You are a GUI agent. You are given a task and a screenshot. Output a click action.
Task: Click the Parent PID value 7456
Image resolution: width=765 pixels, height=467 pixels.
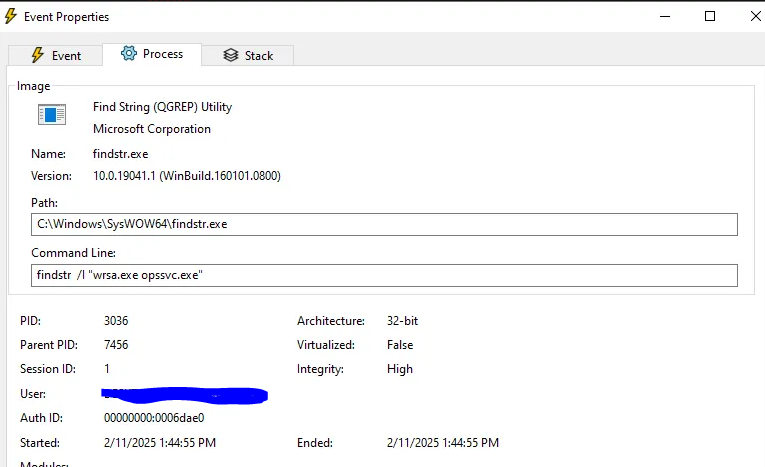tap(116, 345)
